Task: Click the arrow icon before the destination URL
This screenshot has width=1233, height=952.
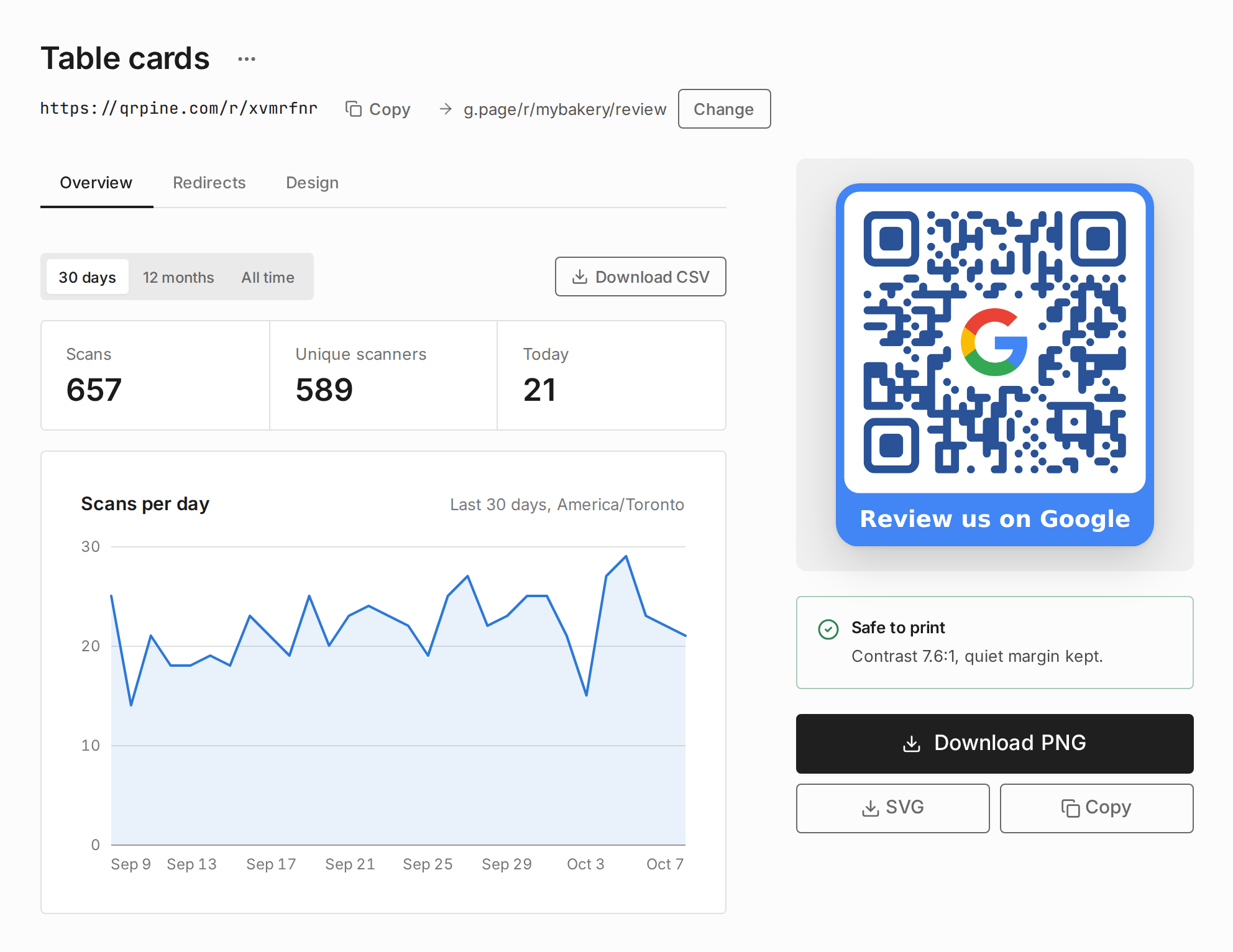Action: (446, 109)
